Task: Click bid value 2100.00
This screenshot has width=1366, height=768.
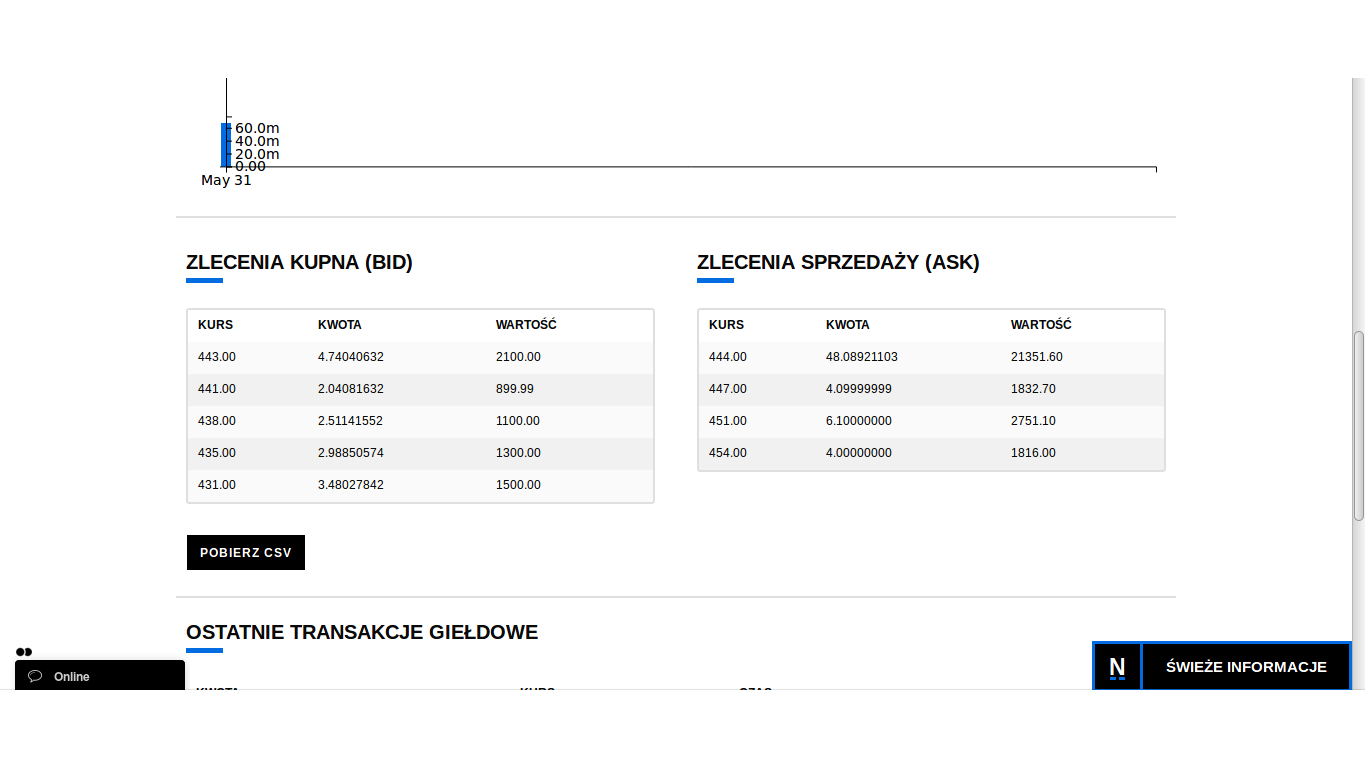Action: click(518, 357)
